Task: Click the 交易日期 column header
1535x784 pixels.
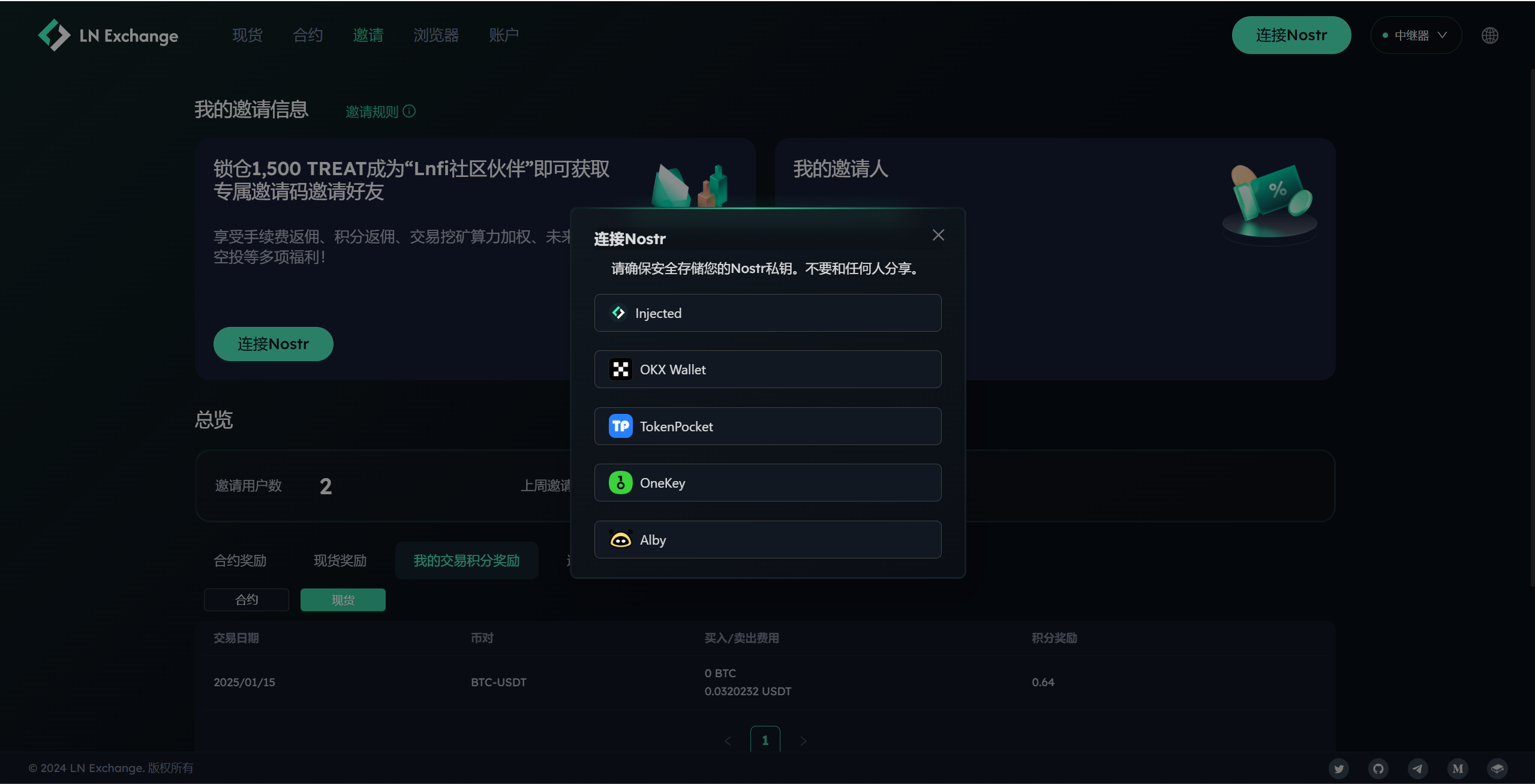Action: [x=236, y=638]
